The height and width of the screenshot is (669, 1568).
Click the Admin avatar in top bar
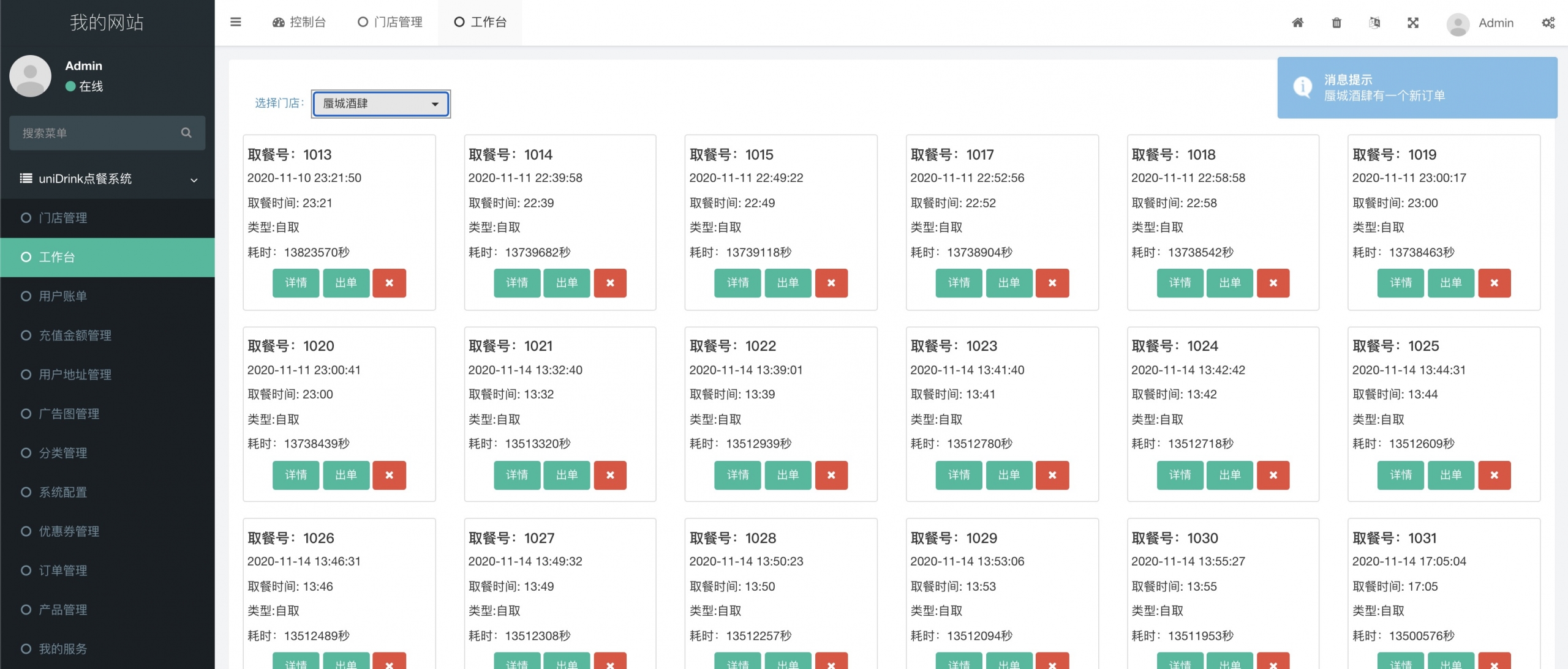click(1458, 24)
